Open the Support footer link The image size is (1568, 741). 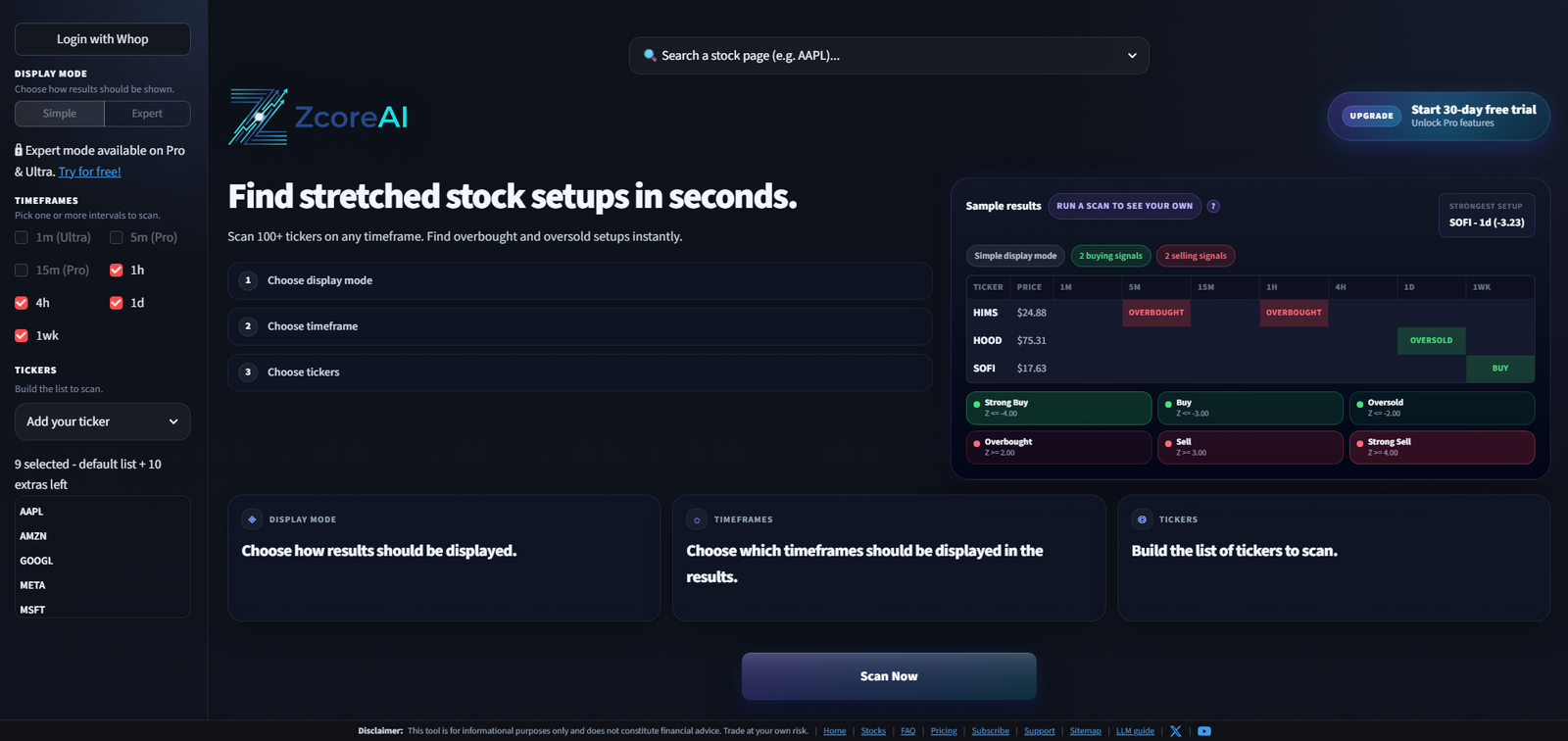tap(1040, 731)
